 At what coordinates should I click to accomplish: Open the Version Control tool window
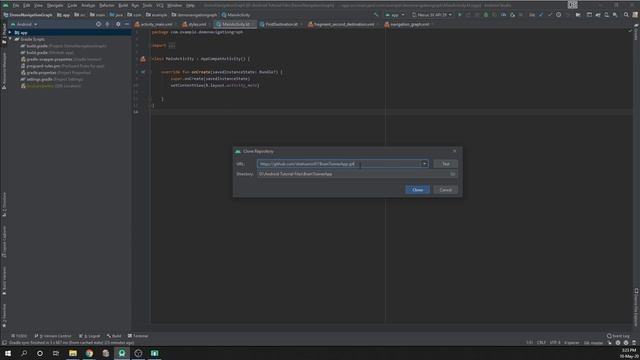click(53, 336)
